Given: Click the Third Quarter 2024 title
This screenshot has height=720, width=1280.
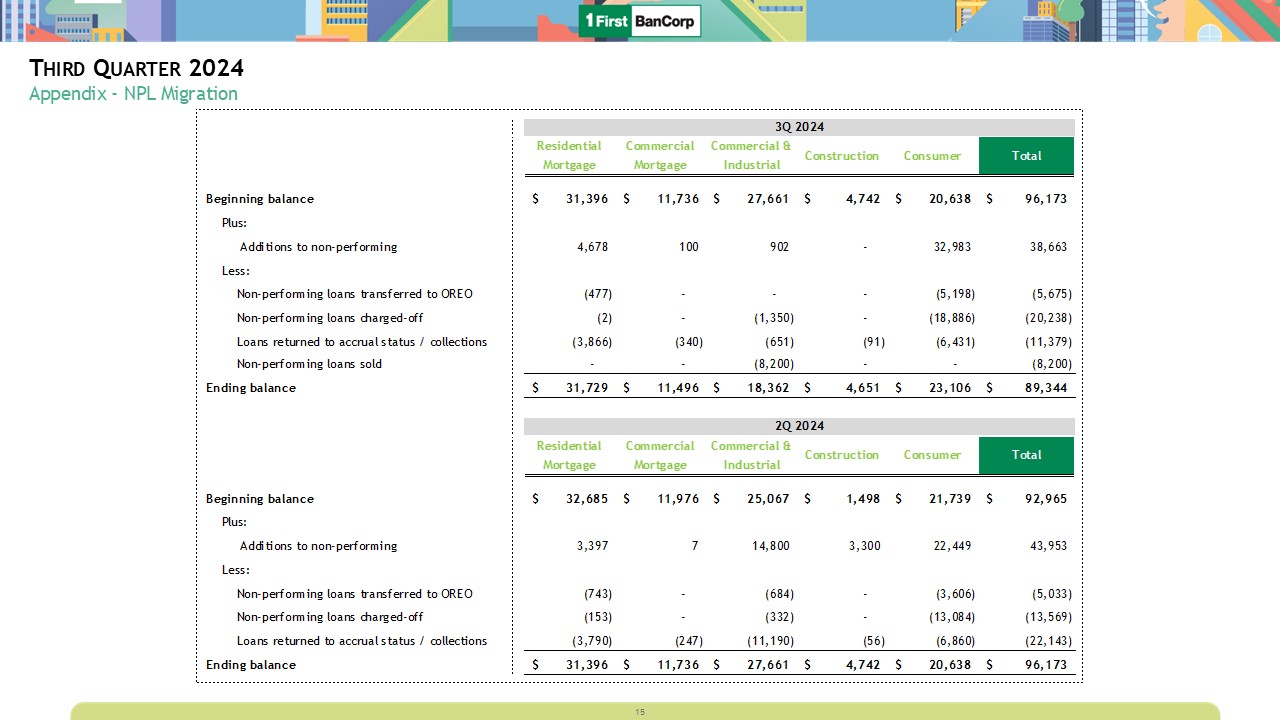Looking at the screenshot, I should pos(137,68).
